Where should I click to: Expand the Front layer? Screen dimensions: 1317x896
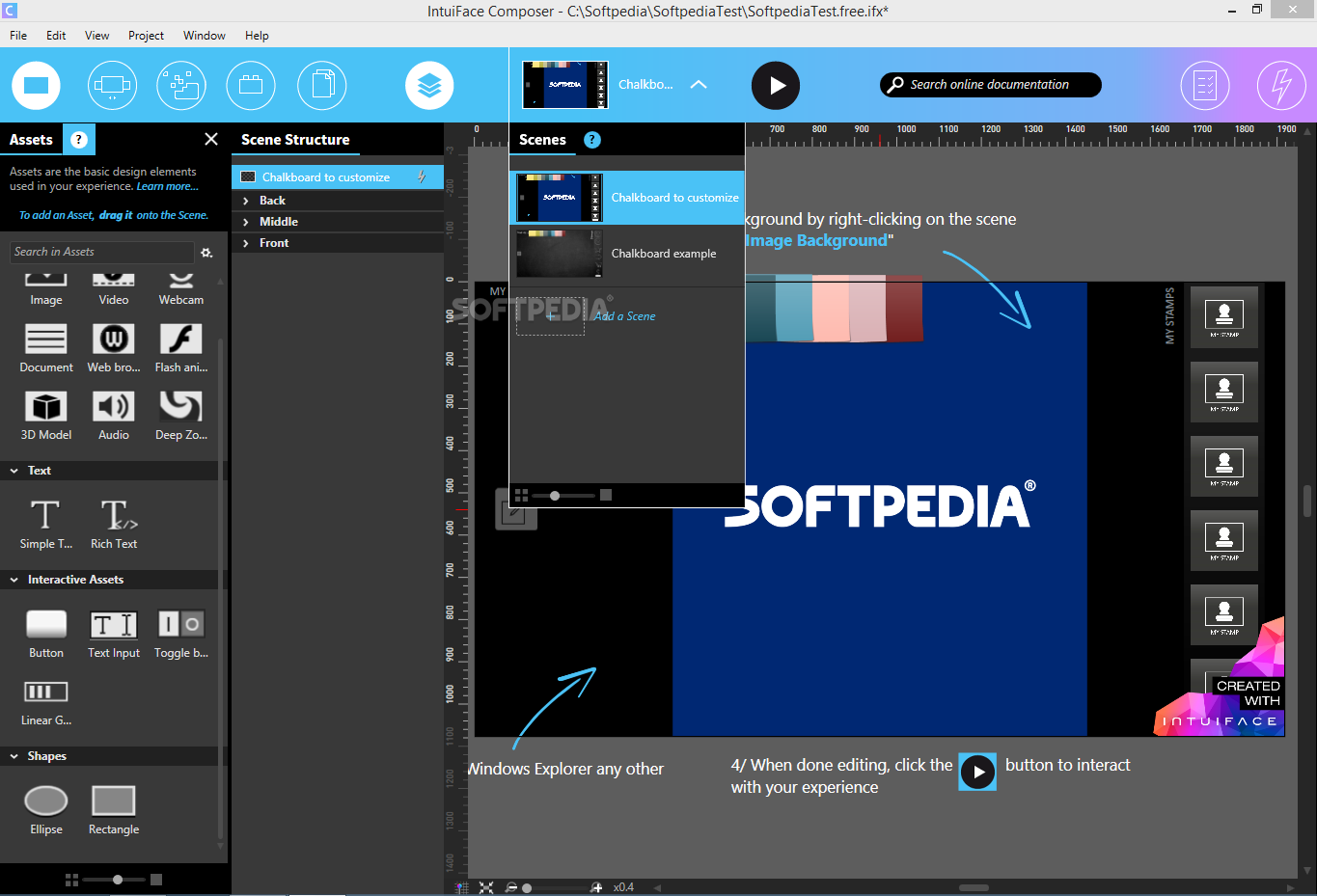point(246,243)
